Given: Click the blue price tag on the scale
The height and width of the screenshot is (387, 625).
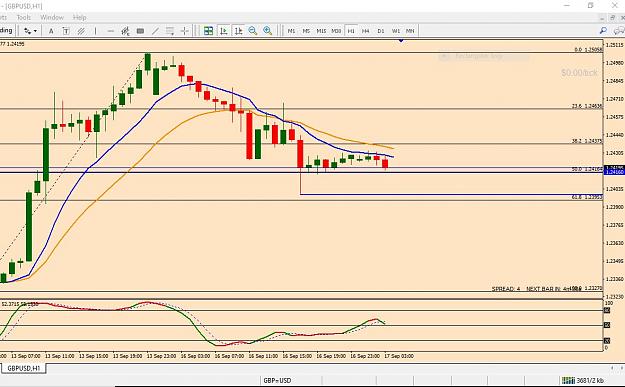Looking at the screenshot, I should tap(615, 172).
